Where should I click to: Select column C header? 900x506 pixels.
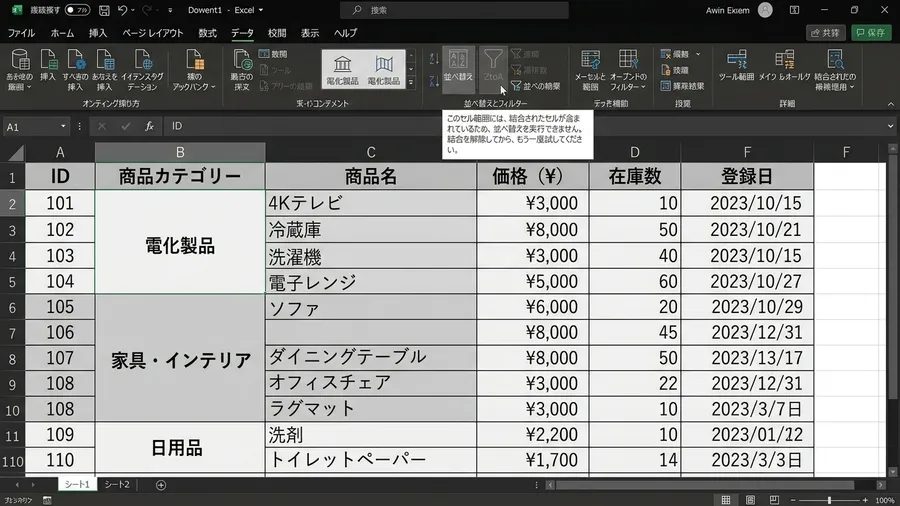[x=371, y=152]
